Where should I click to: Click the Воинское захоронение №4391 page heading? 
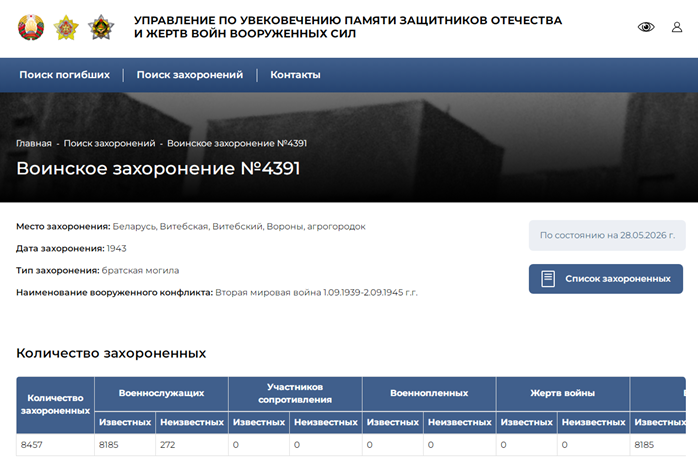(158, 169)
